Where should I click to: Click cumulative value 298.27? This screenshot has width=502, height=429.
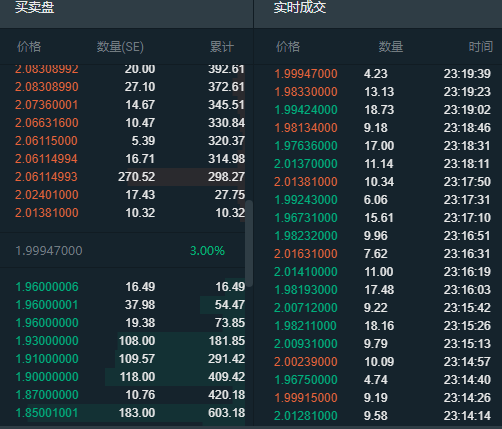coord(227,177)
